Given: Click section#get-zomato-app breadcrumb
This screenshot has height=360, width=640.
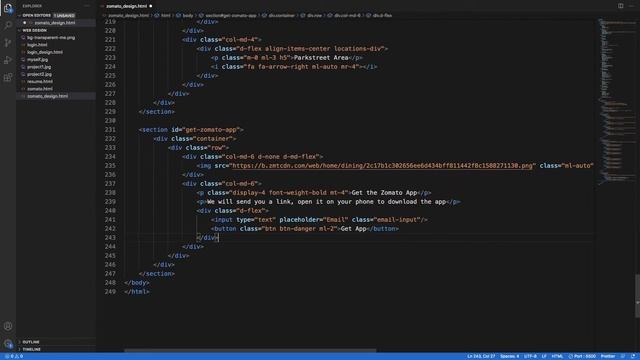Looking at the screenshot, I should [231, 16].
